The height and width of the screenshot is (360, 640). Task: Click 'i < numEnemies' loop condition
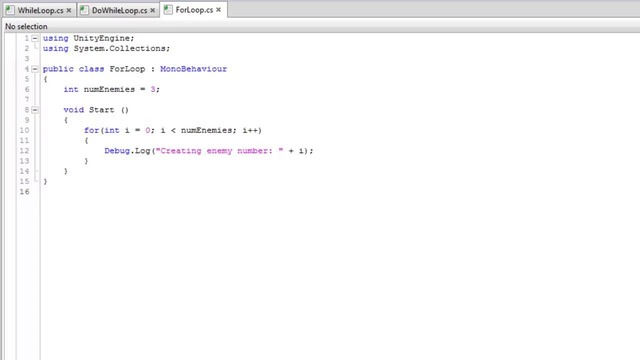198,130
